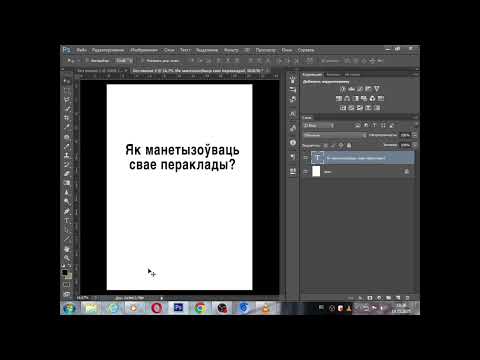480x360 pixels.
Task: Add a Photo Filter adjustment
Action: click(x=364, y=98)
